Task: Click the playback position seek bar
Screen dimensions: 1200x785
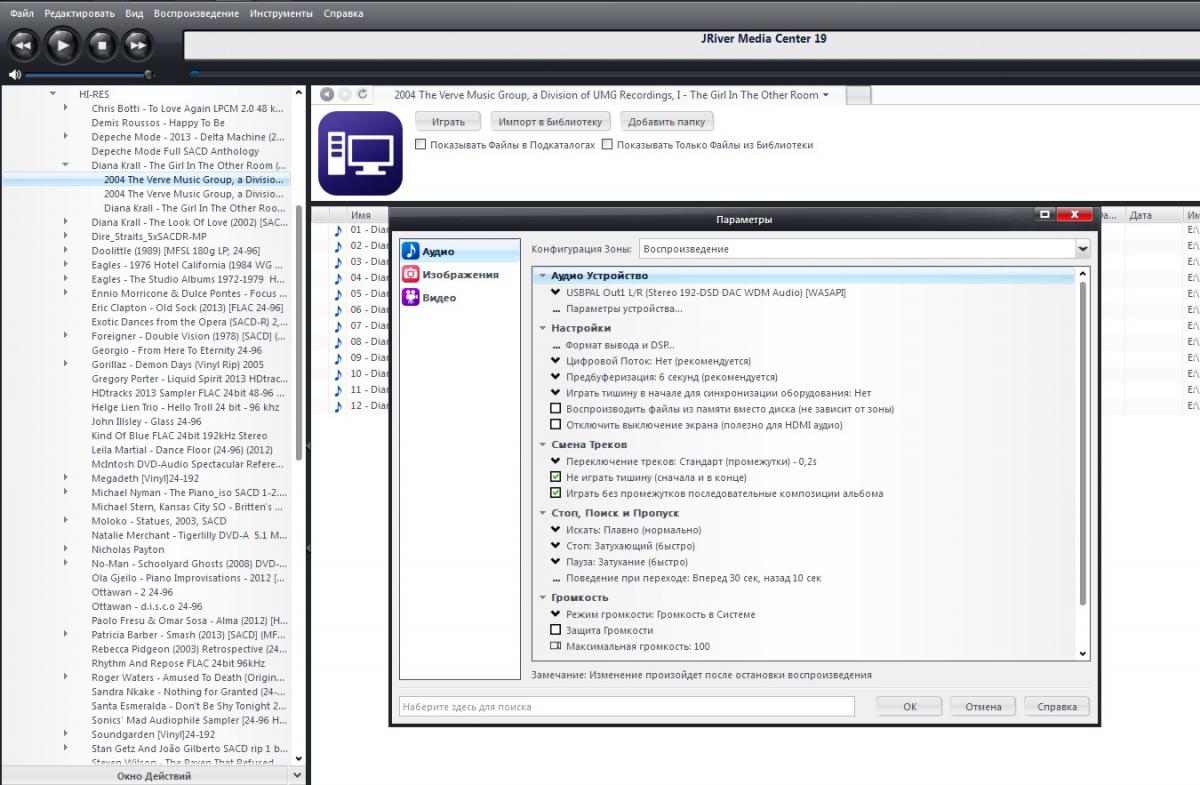Action: point(694,74)
